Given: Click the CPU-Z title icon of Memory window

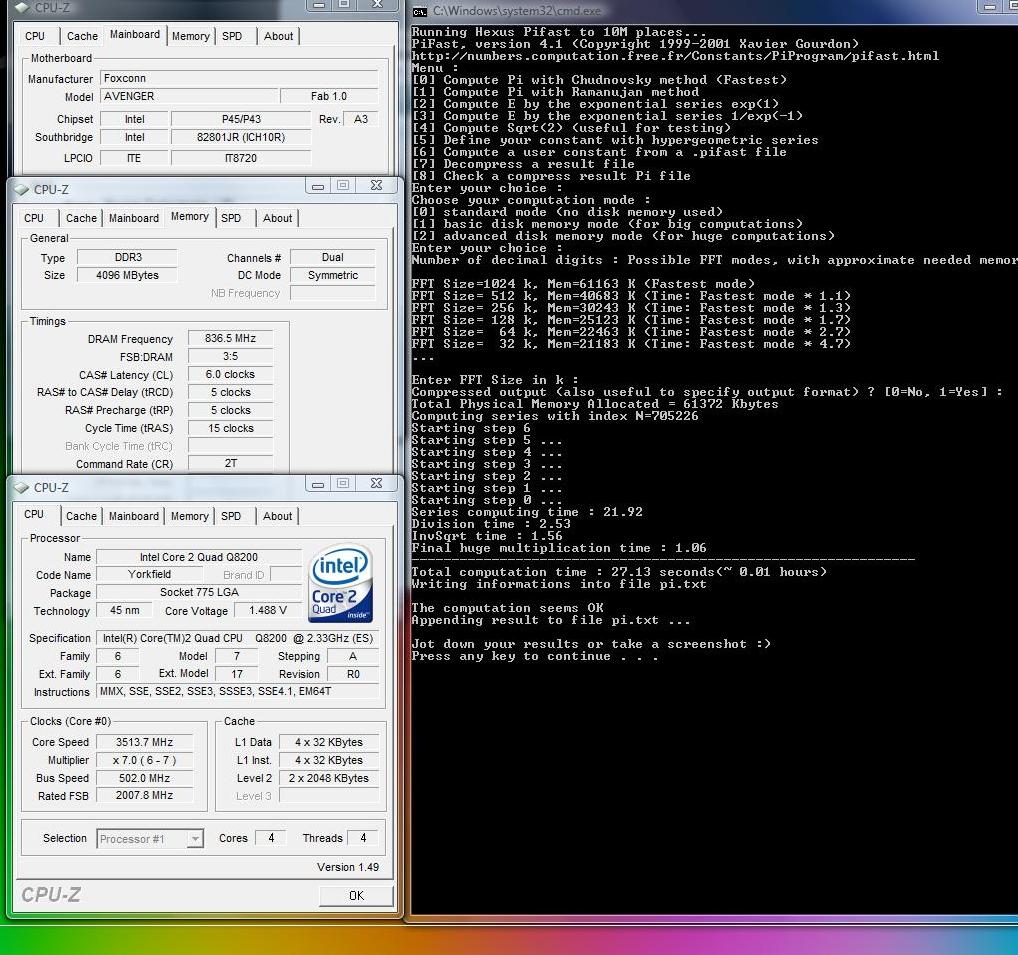Looking at the screenshot, I should (x=22, y=190).
